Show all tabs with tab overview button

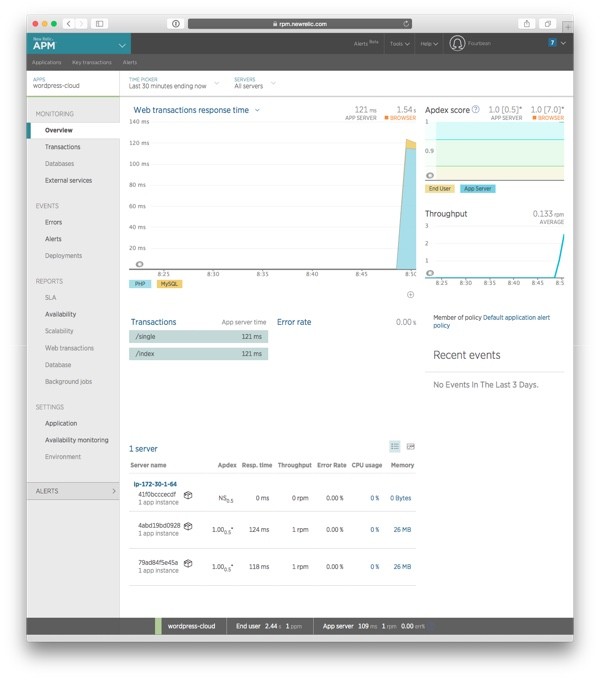pos(548,24)
